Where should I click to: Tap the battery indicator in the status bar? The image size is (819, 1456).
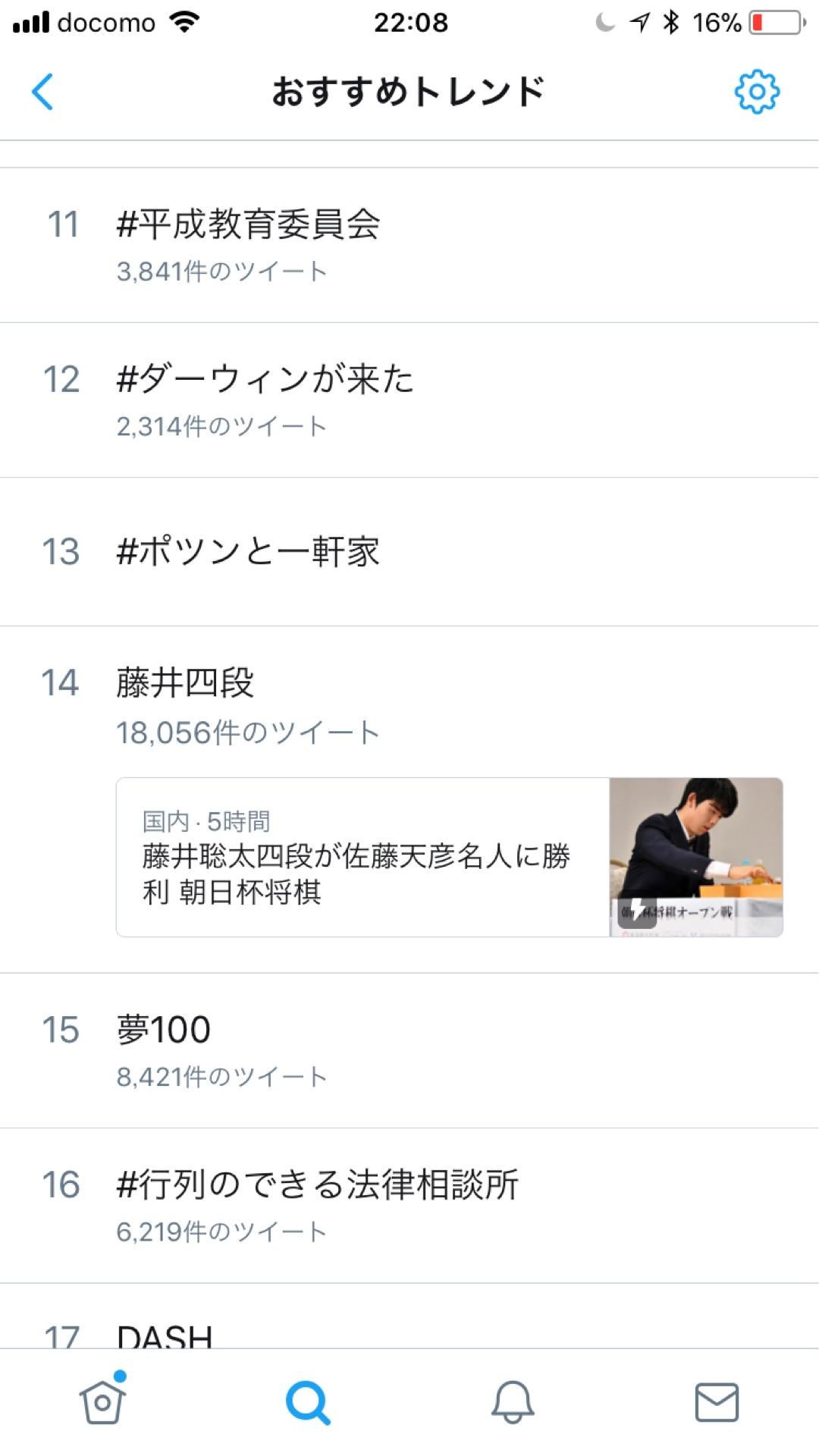[777, 23]
